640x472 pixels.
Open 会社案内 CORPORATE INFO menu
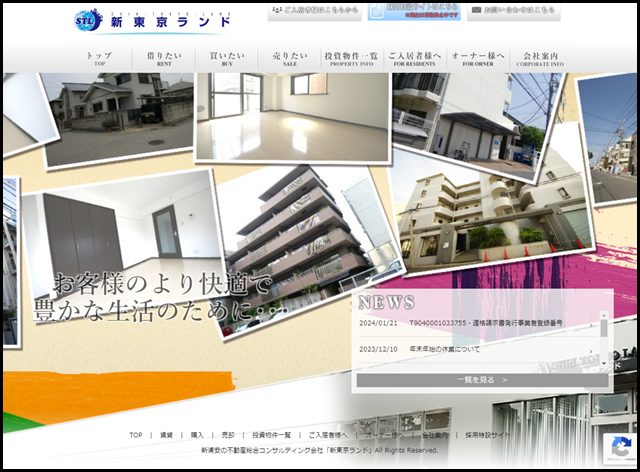tap(540, 59)
